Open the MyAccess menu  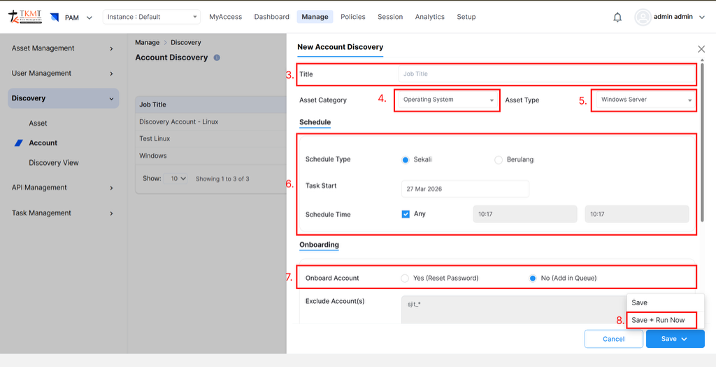click(x=226, y=17)
